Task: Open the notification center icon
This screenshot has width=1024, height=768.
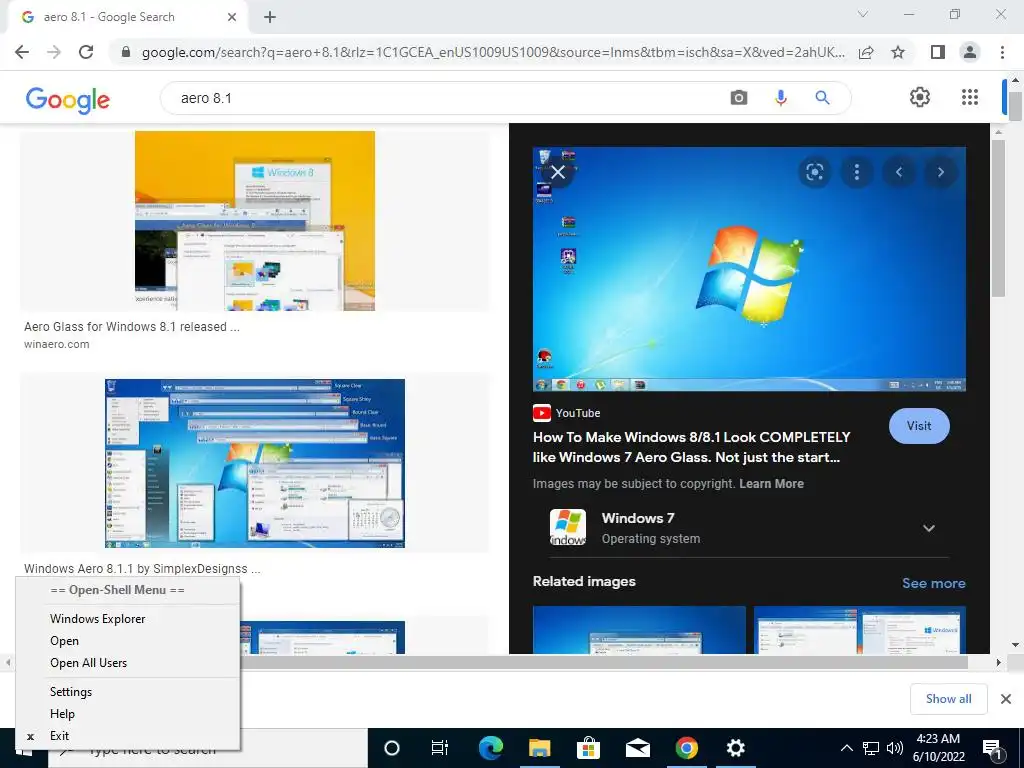Action: coord(993,750)
